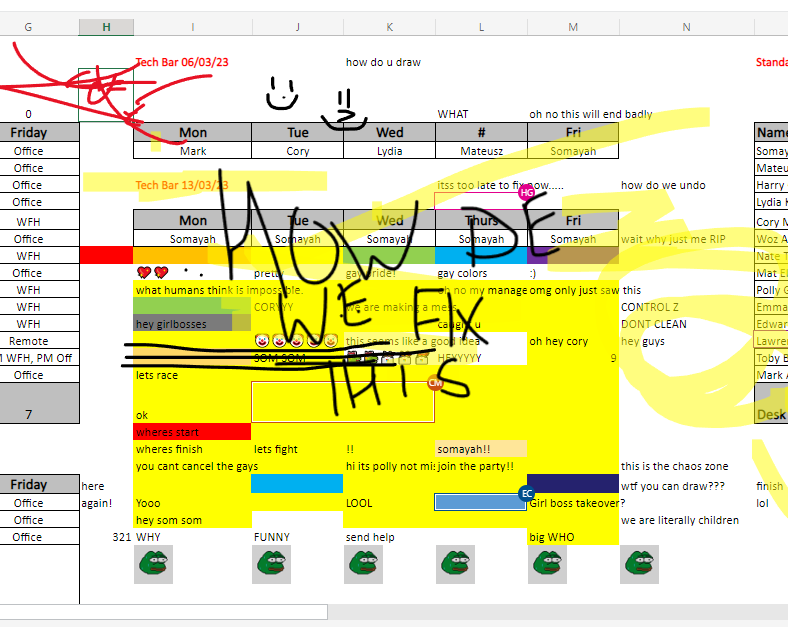
Task: Select the column H header
Action: 106,27
